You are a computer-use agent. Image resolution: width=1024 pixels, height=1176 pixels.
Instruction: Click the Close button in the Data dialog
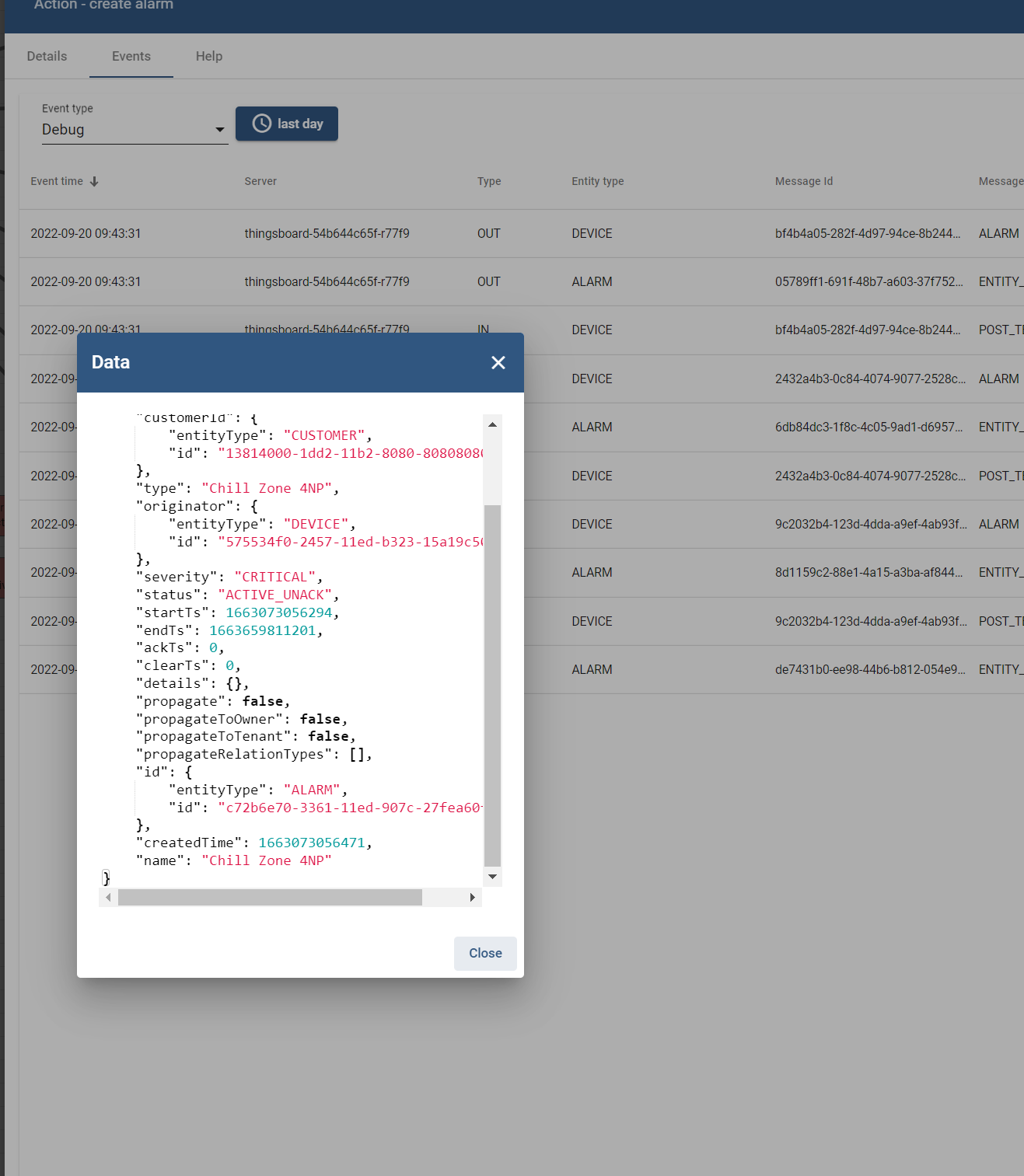[x=484, y=953]
